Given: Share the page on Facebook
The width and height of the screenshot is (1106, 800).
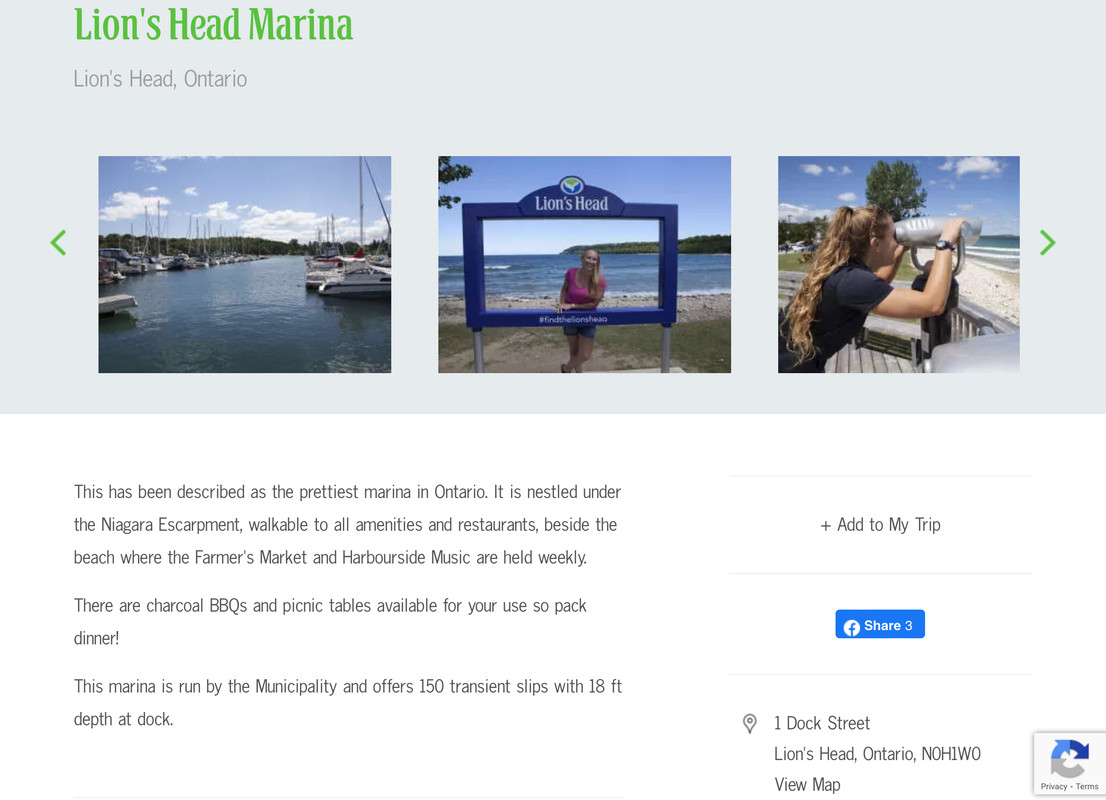Looking at the screenshot, I should tap(880, 624).
